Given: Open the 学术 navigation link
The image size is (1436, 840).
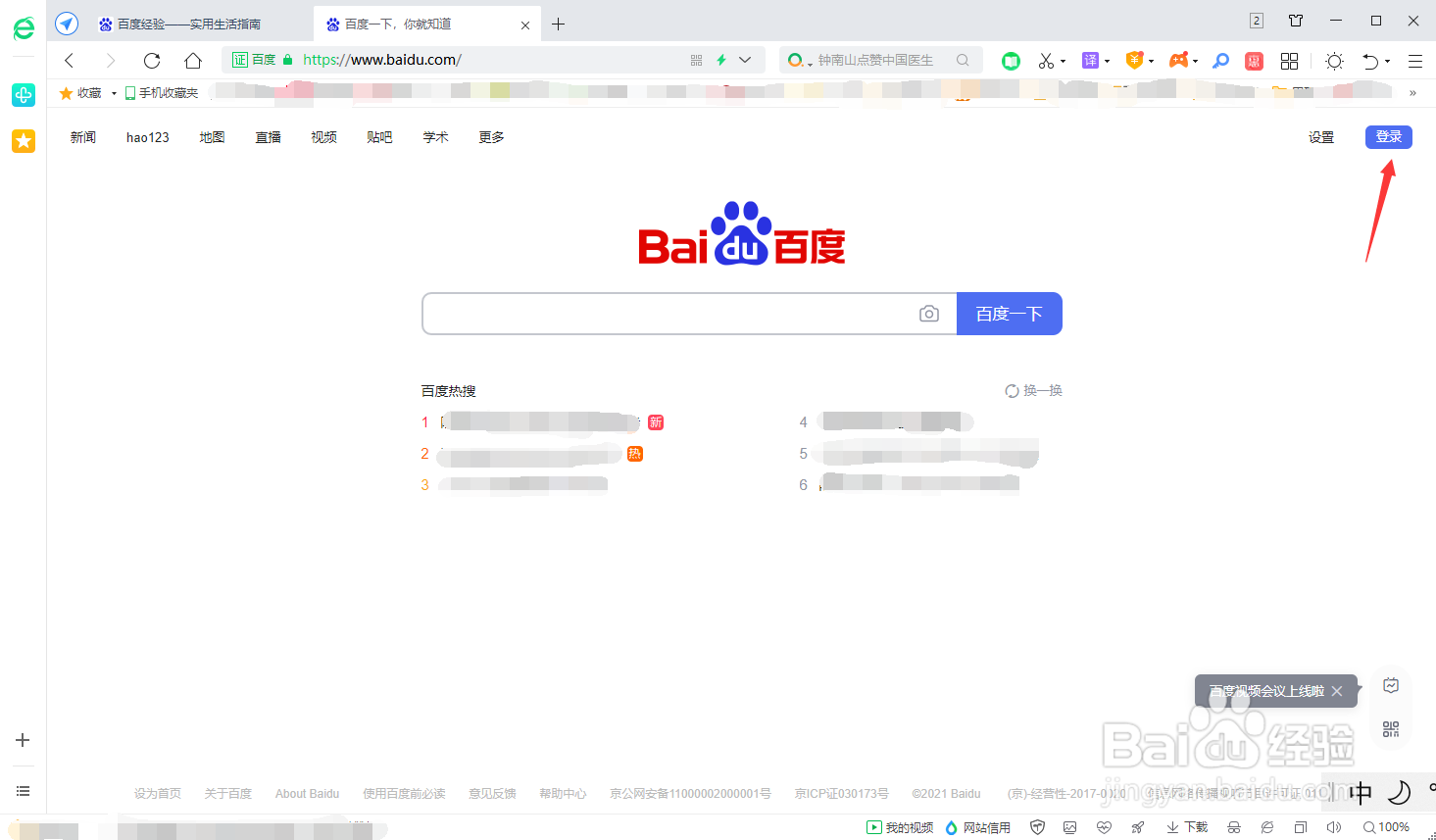Looking at the screenshot, I should 436,137.
